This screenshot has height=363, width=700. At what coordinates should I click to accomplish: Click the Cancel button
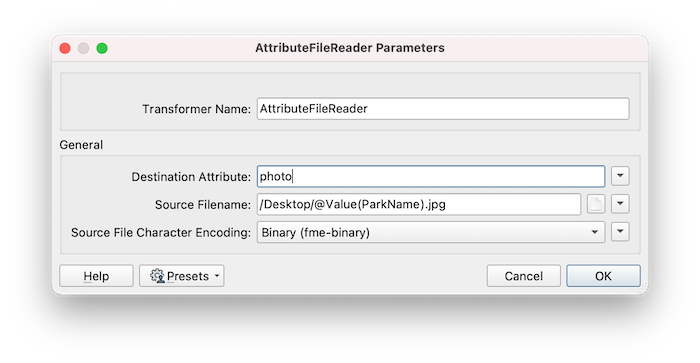pyautogui.click(x=524, y=276)
